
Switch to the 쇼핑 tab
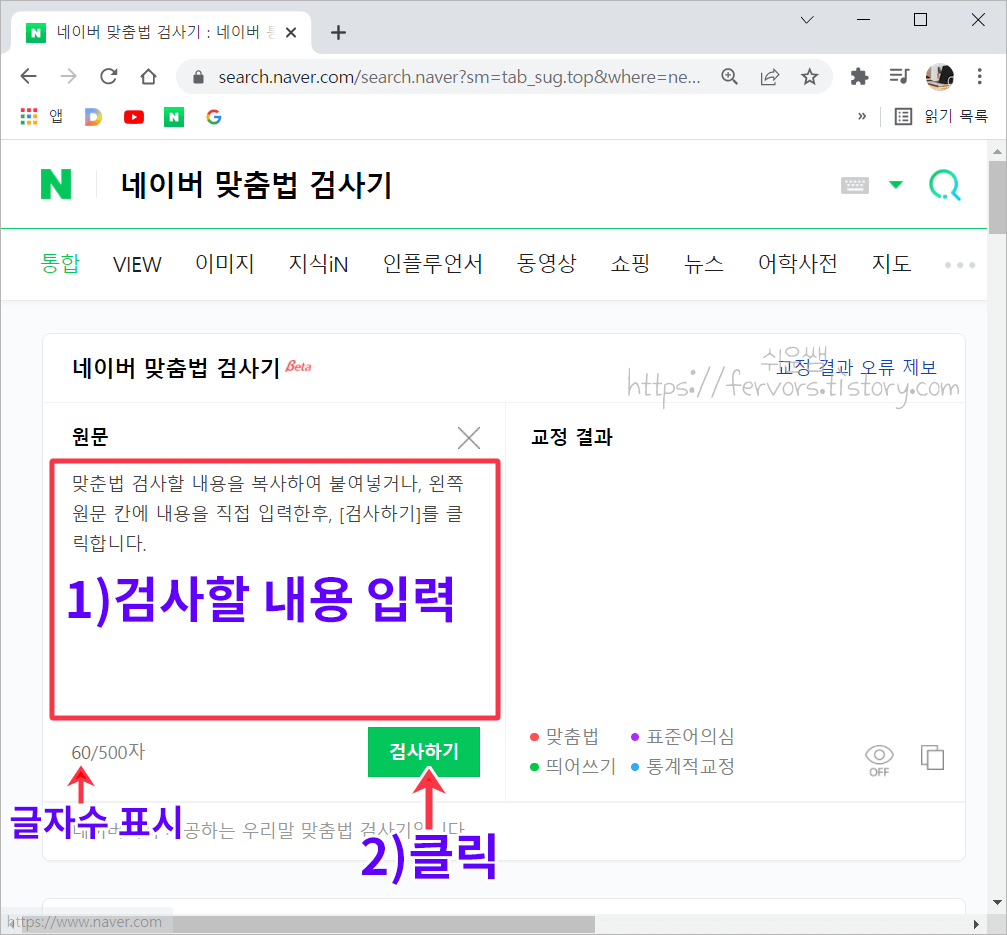(x=630, y=263)
